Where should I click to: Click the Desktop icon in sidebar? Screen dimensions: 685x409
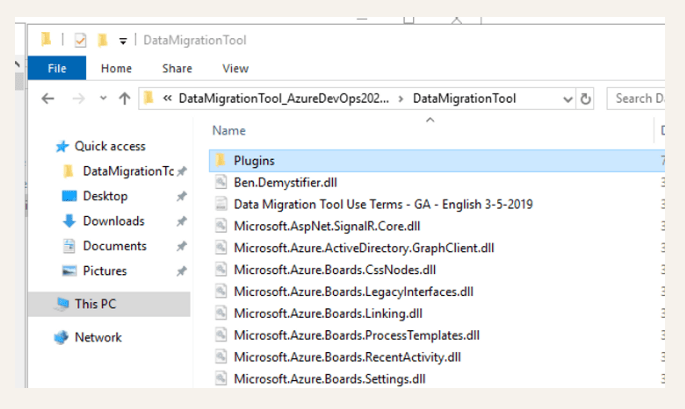tap(69, 196)
